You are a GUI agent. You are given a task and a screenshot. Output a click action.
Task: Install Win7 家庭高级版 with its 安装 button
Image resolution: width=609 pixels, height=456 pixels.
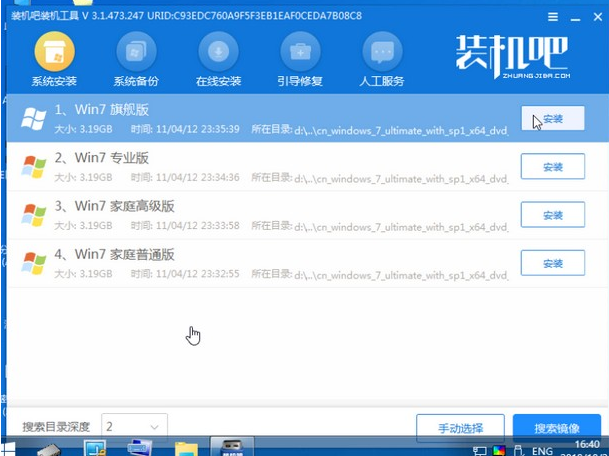coord(553,215)
